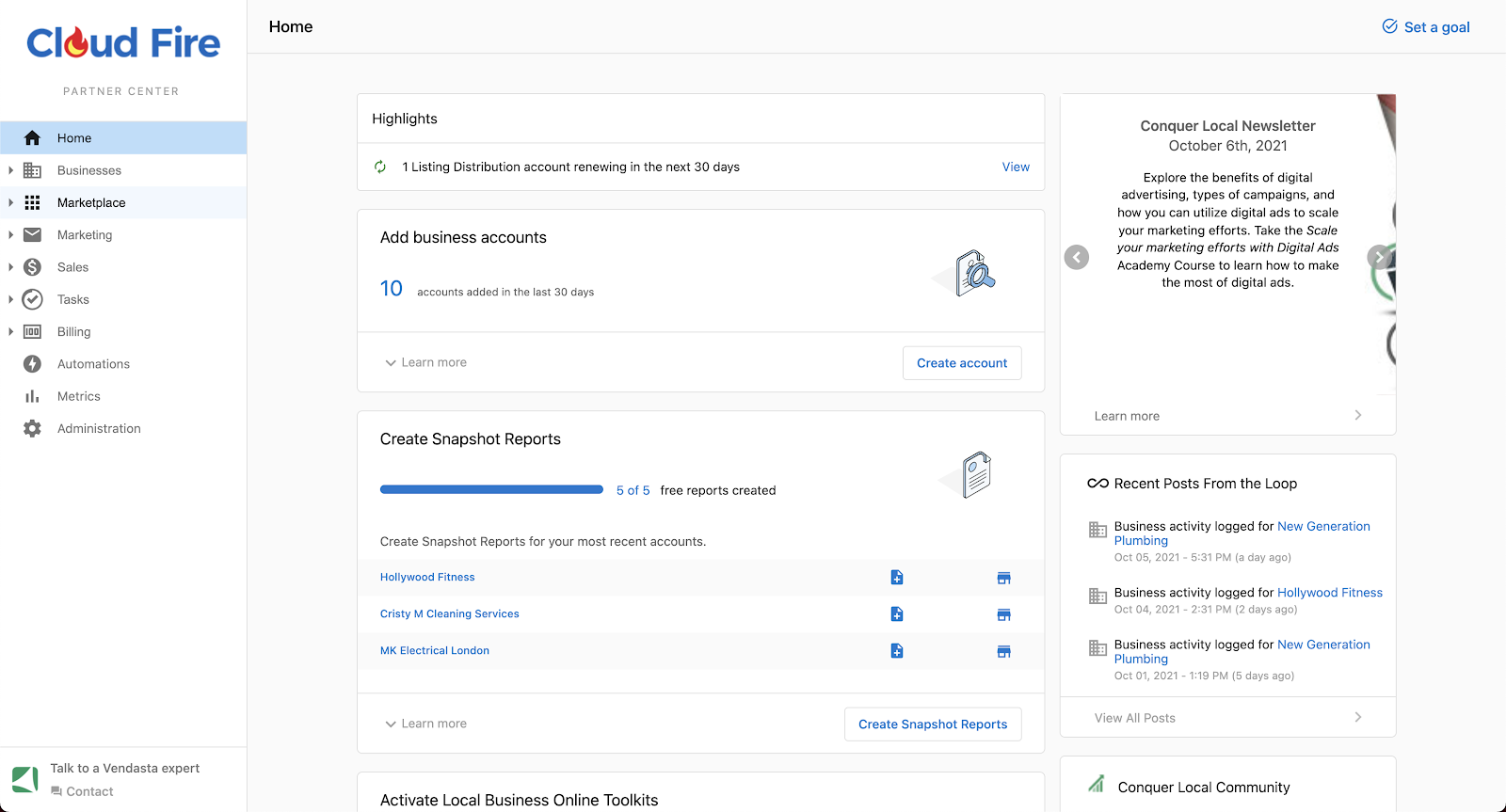Viewport: 1506px width, 812px height.
Task: Click the Vendasta expert logo icon
Action: 25,779
